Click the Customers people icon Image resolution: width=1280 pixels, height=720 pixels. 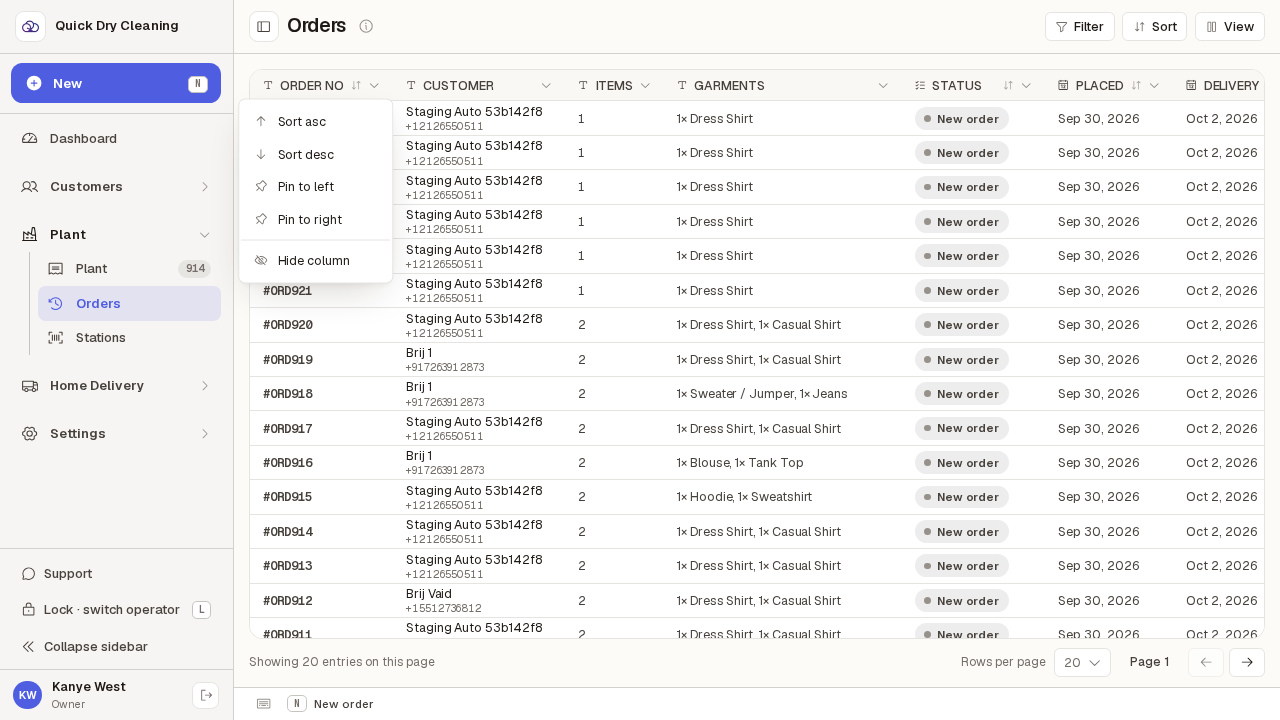click(30, 186)
